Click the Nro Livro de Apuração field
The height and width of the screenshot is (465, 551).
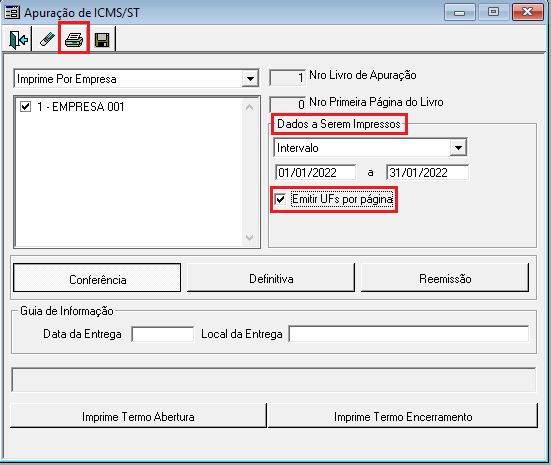[x=287, y=77]
